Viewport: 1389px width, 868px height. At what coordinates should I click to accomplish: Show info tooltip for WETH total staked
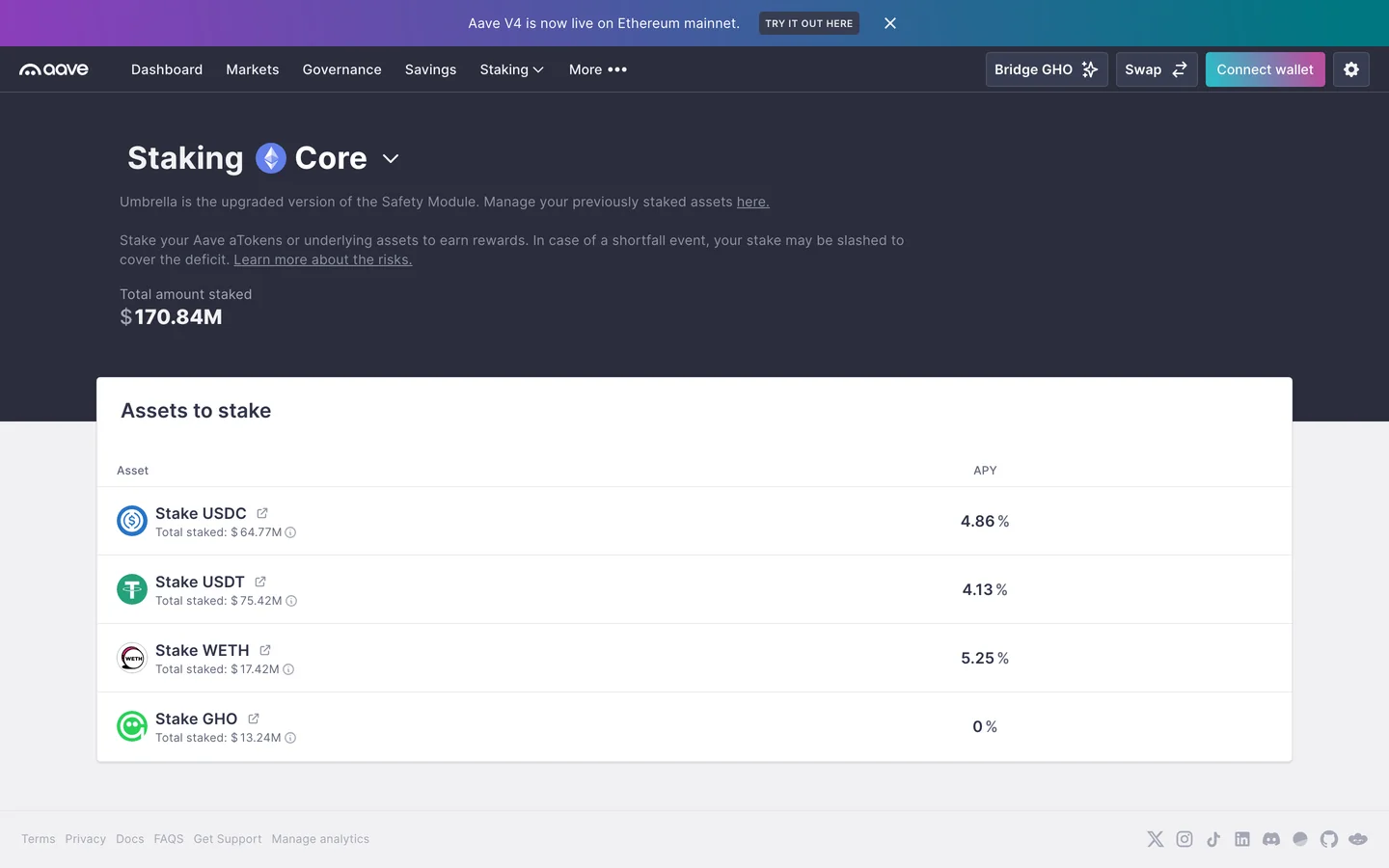[288, 669]
